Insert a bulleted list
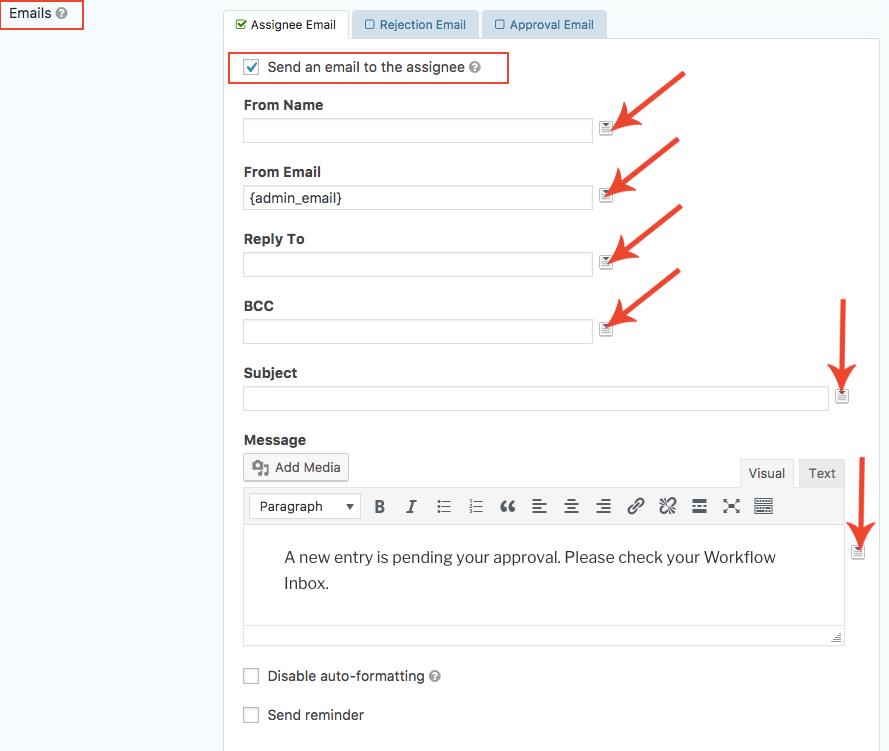 click(x=444, y=507)
